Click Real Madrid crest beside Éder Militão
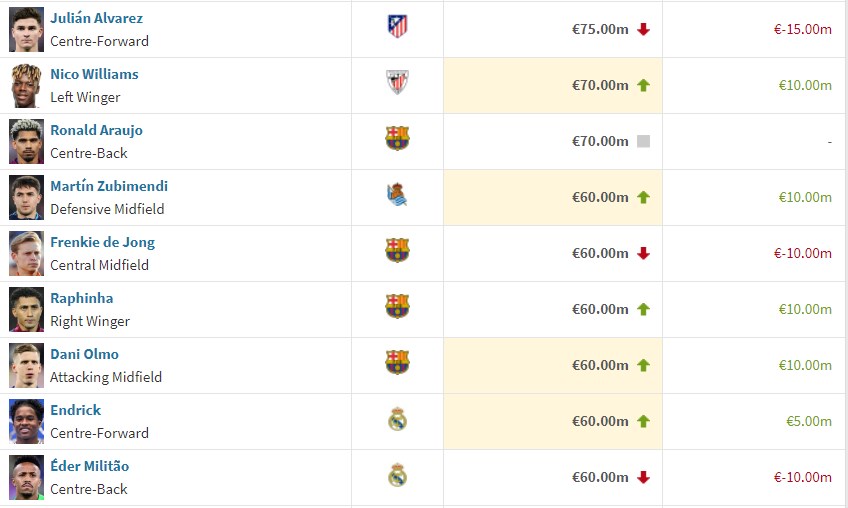 [398, 474]
